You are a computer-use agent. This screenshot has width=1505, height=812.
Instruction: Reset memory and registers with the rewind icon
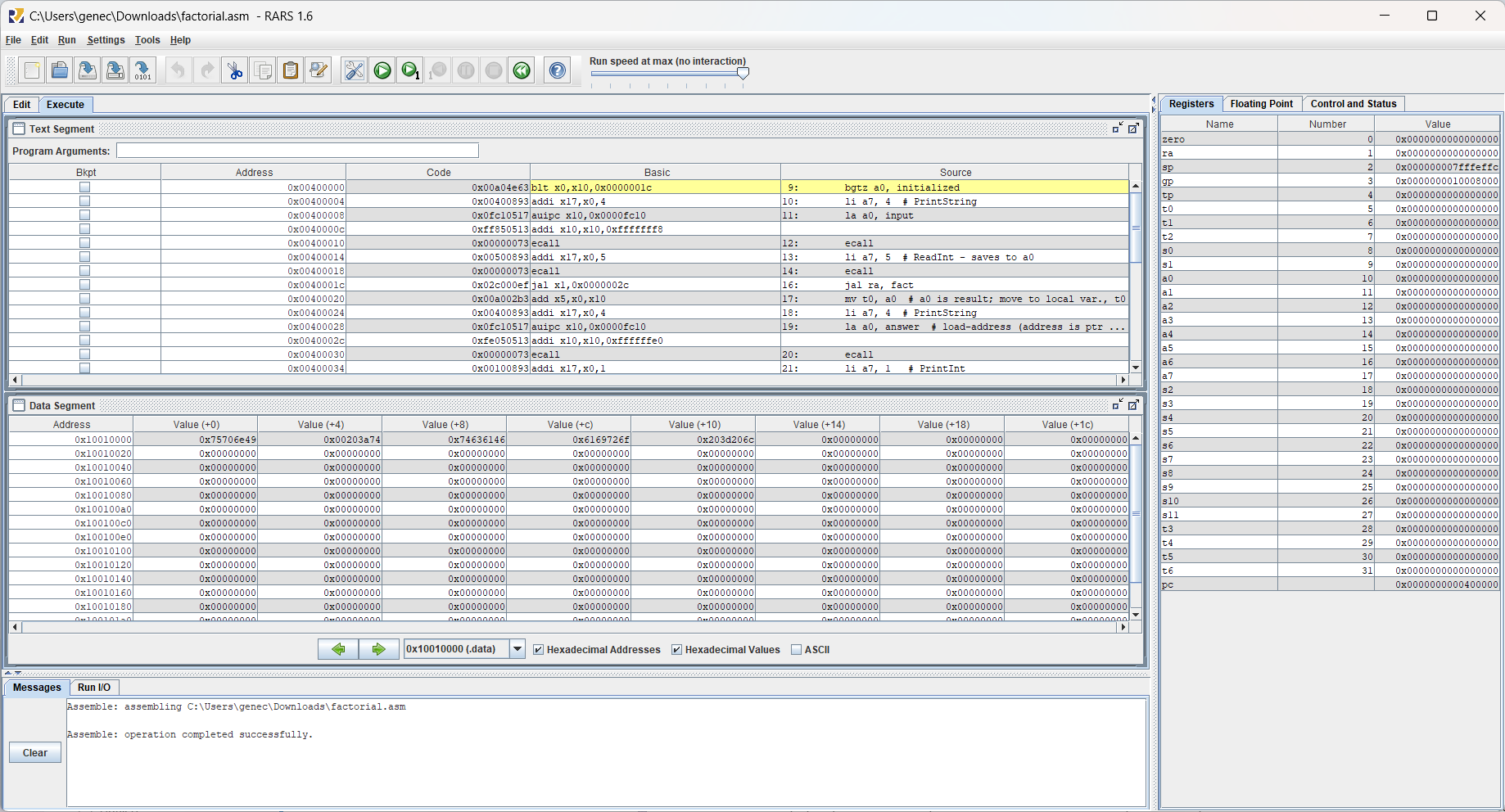coord(522,70)
